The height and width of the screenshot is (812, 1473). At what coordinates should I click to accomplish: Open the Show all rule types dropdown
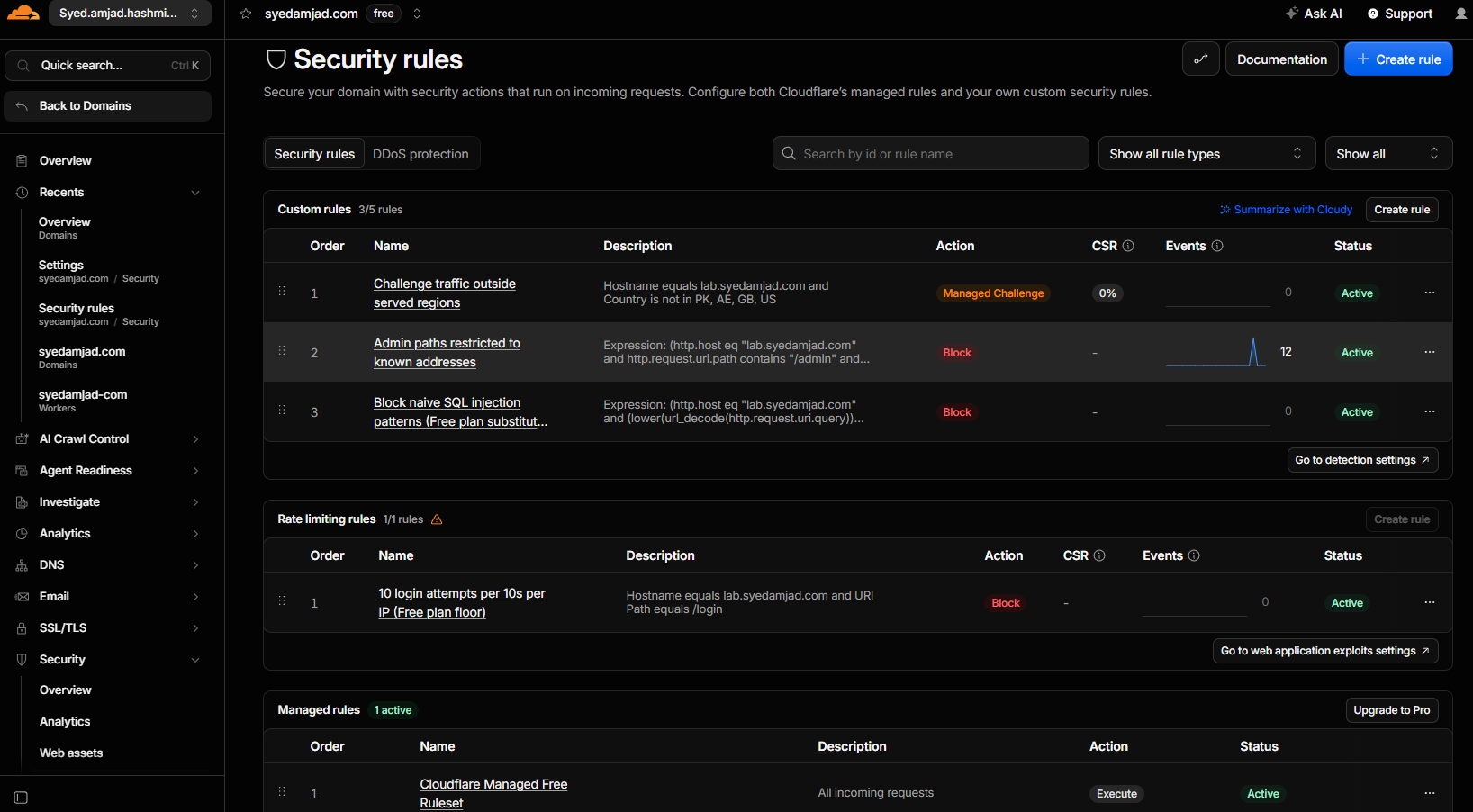tap(1206, 154)
